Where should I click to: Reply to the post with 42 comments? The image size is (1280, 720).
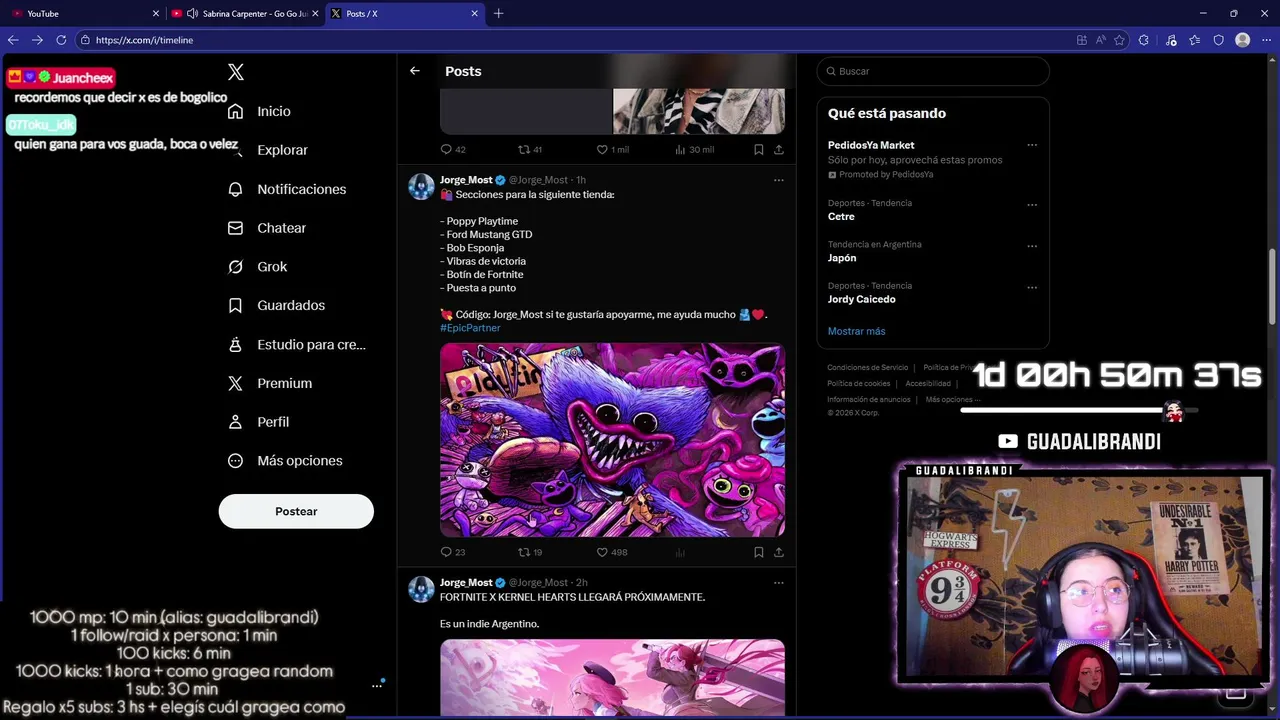pyautogui.click(x=453, y=149)
